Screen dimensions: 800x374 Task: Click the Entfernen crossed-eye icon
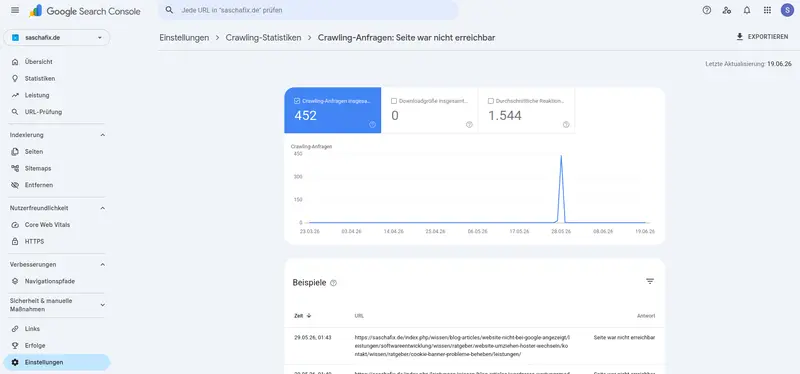point(15,185)
